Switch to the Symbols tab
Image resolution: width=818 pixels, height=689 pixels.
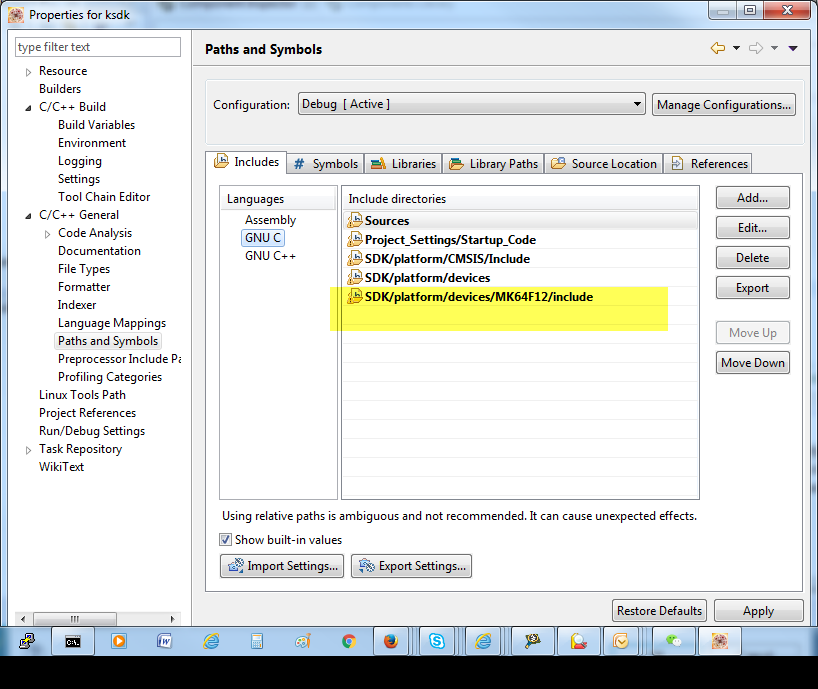tap(326, 164)
